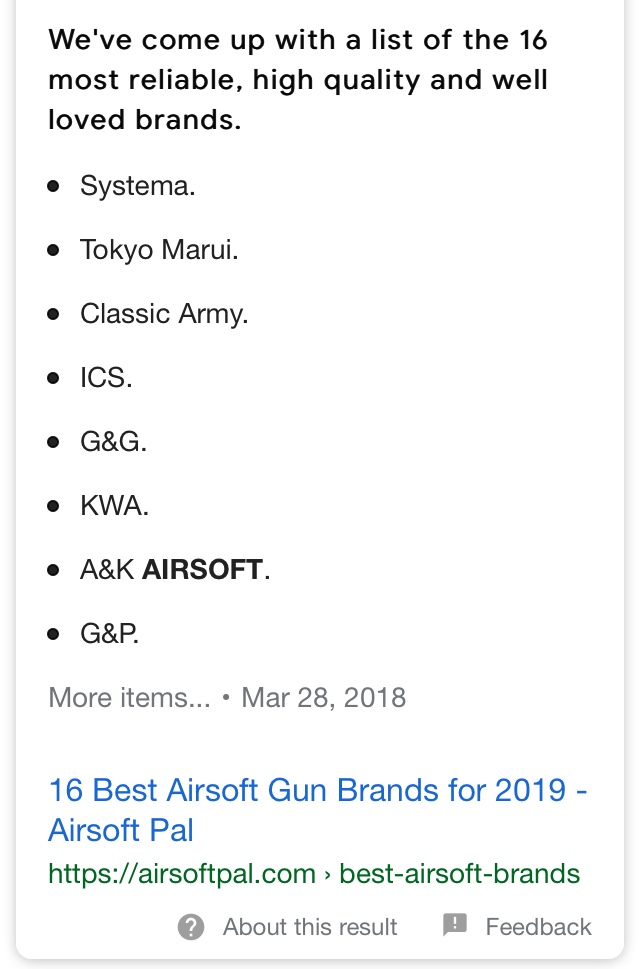
Task: Select the 'About this result' text
Action: click(x=310, y=927)
